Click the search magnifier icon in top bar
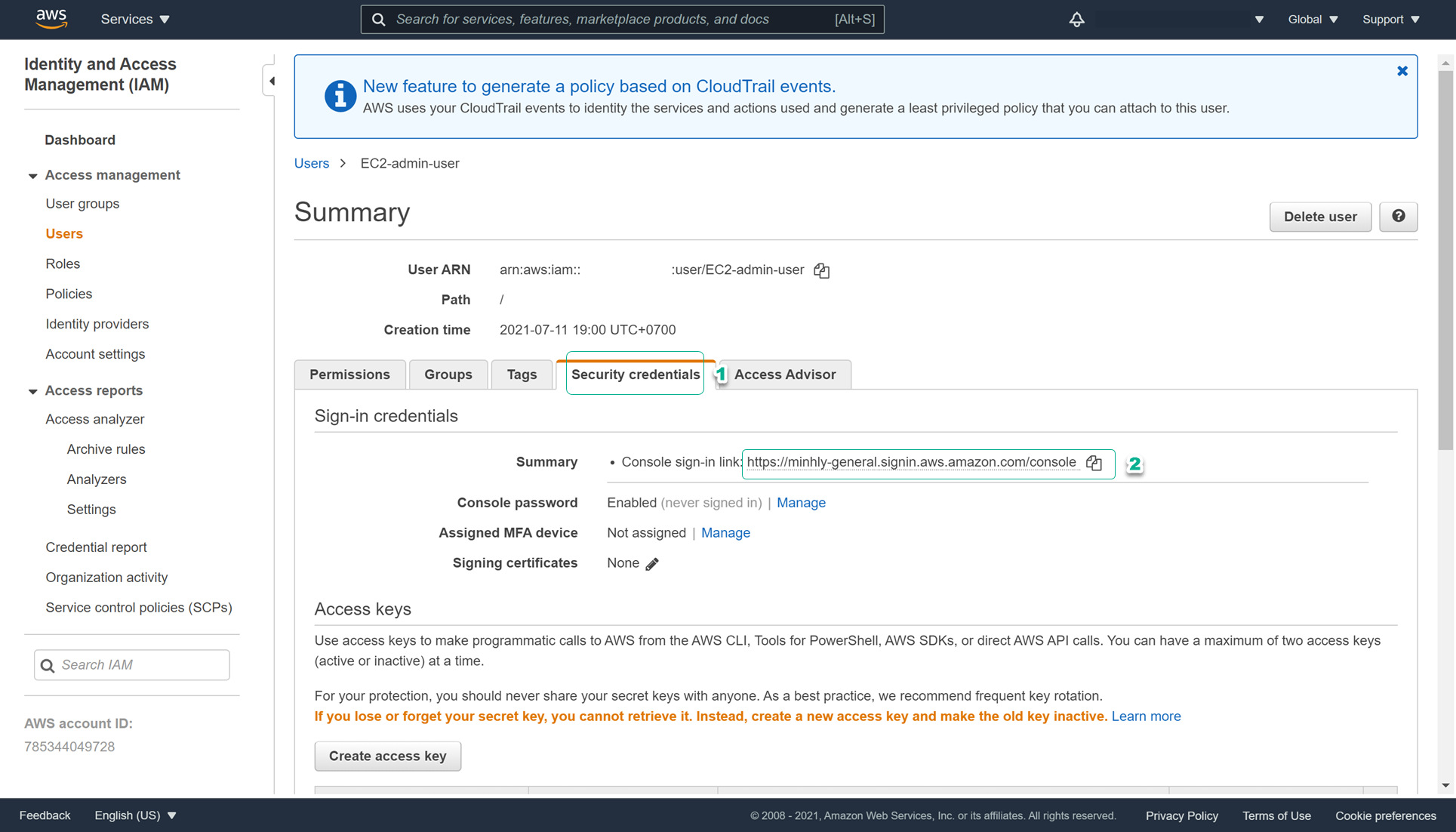 (379, 20)
